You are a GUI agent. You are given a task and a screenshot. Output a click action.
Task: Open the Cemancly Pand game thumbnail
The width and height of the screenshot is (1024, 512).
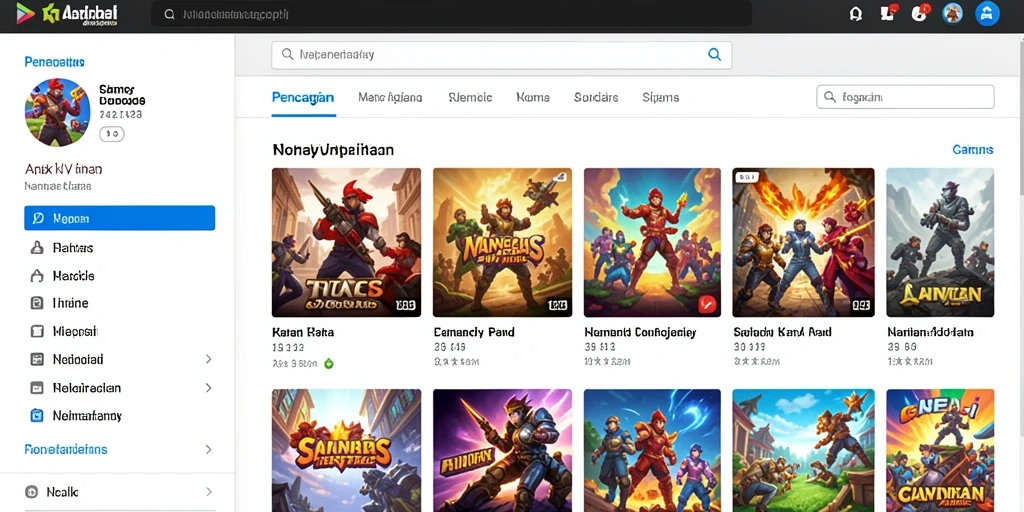[x=502, y=242]
